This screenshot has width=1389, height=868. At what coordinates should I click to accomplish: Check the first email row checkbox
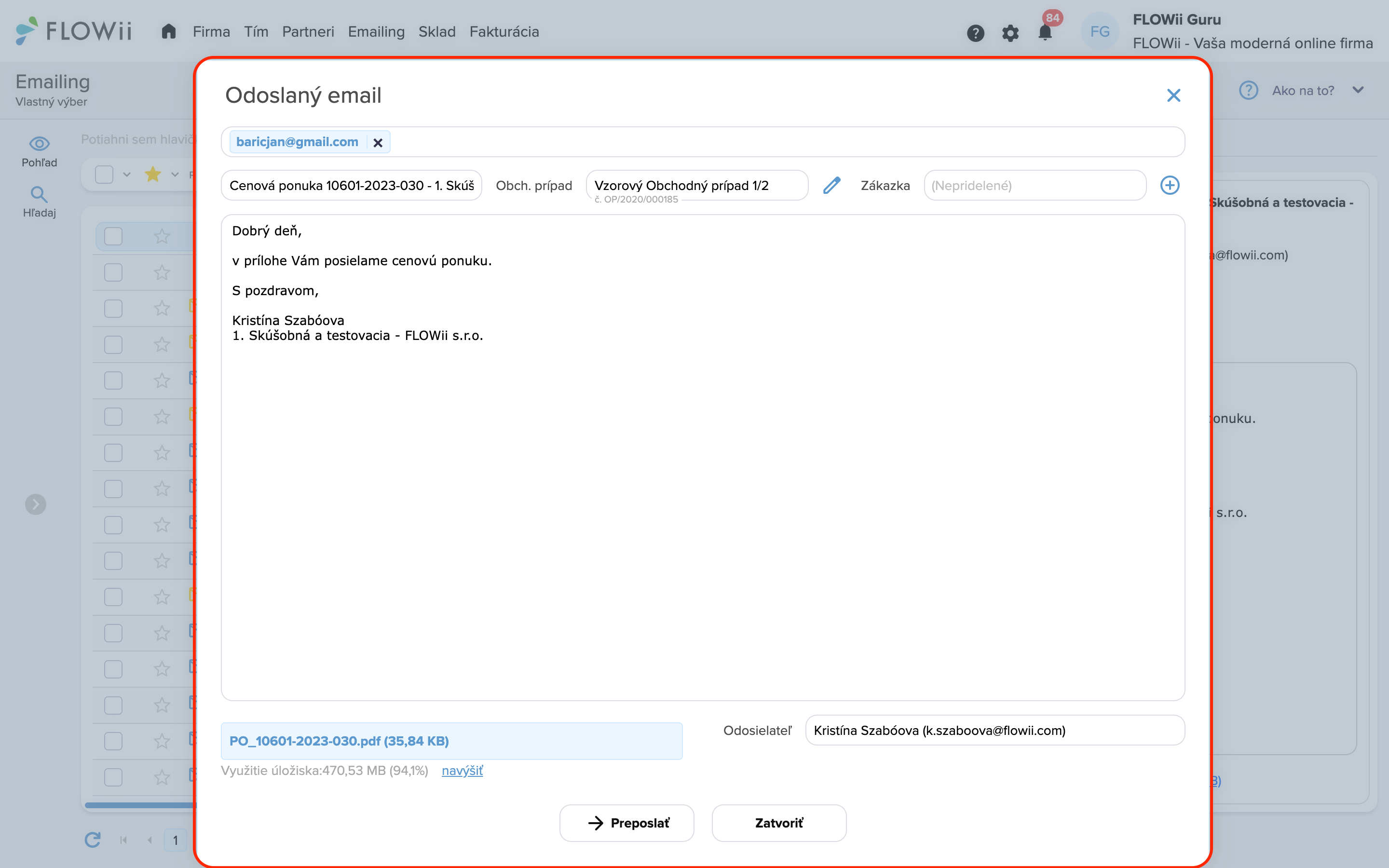pos(113,236)
